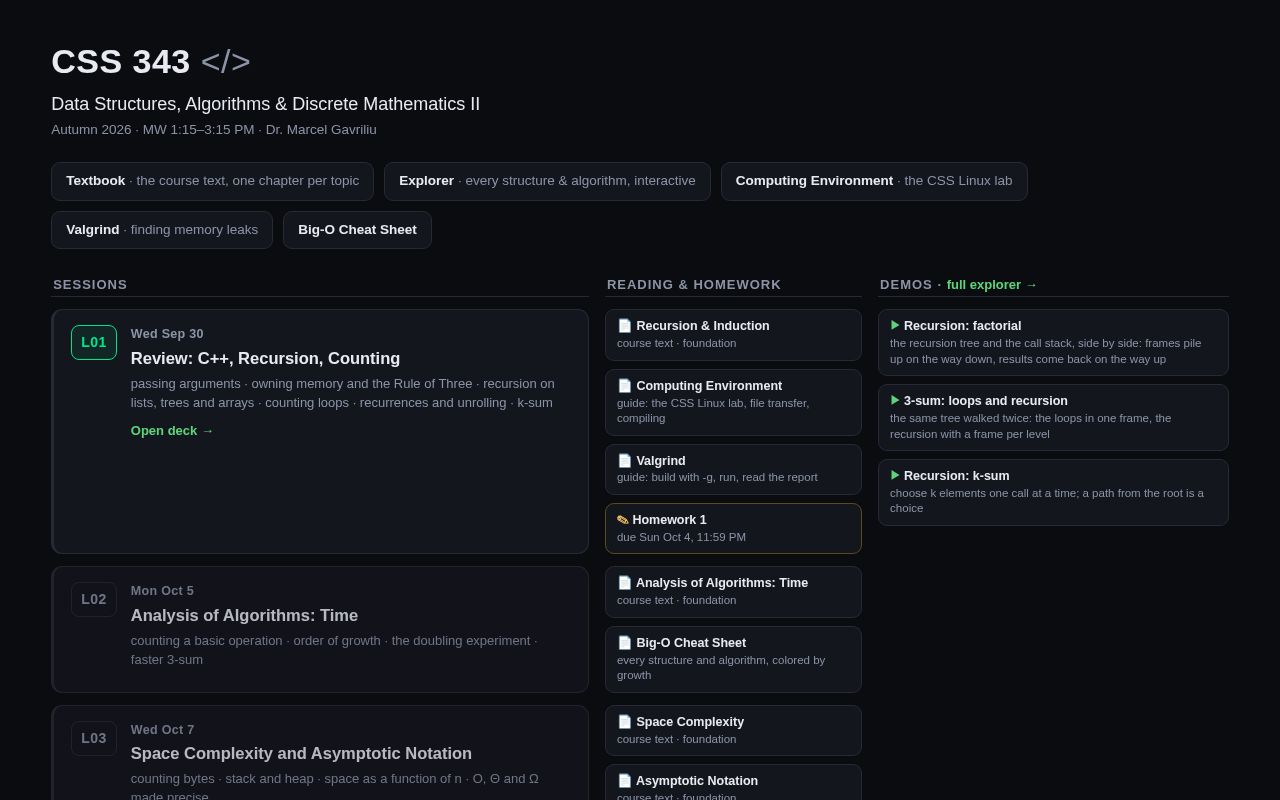Click the SESSIONS column heading
Image resolution: width=1280 pixels, height=800 pixels.
tap(90, 285)
